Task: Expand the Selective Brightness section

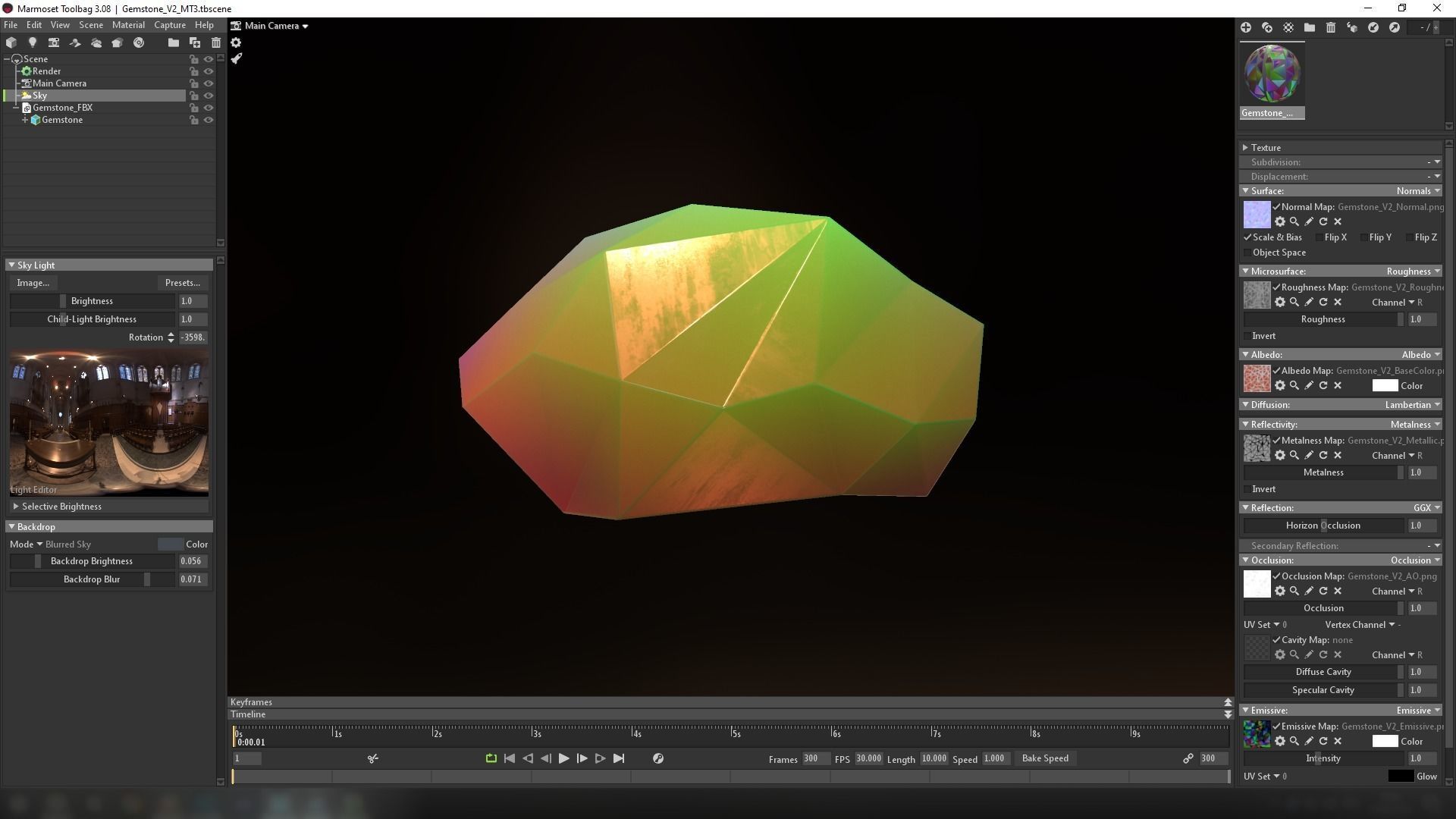Action: pos(16,507)
